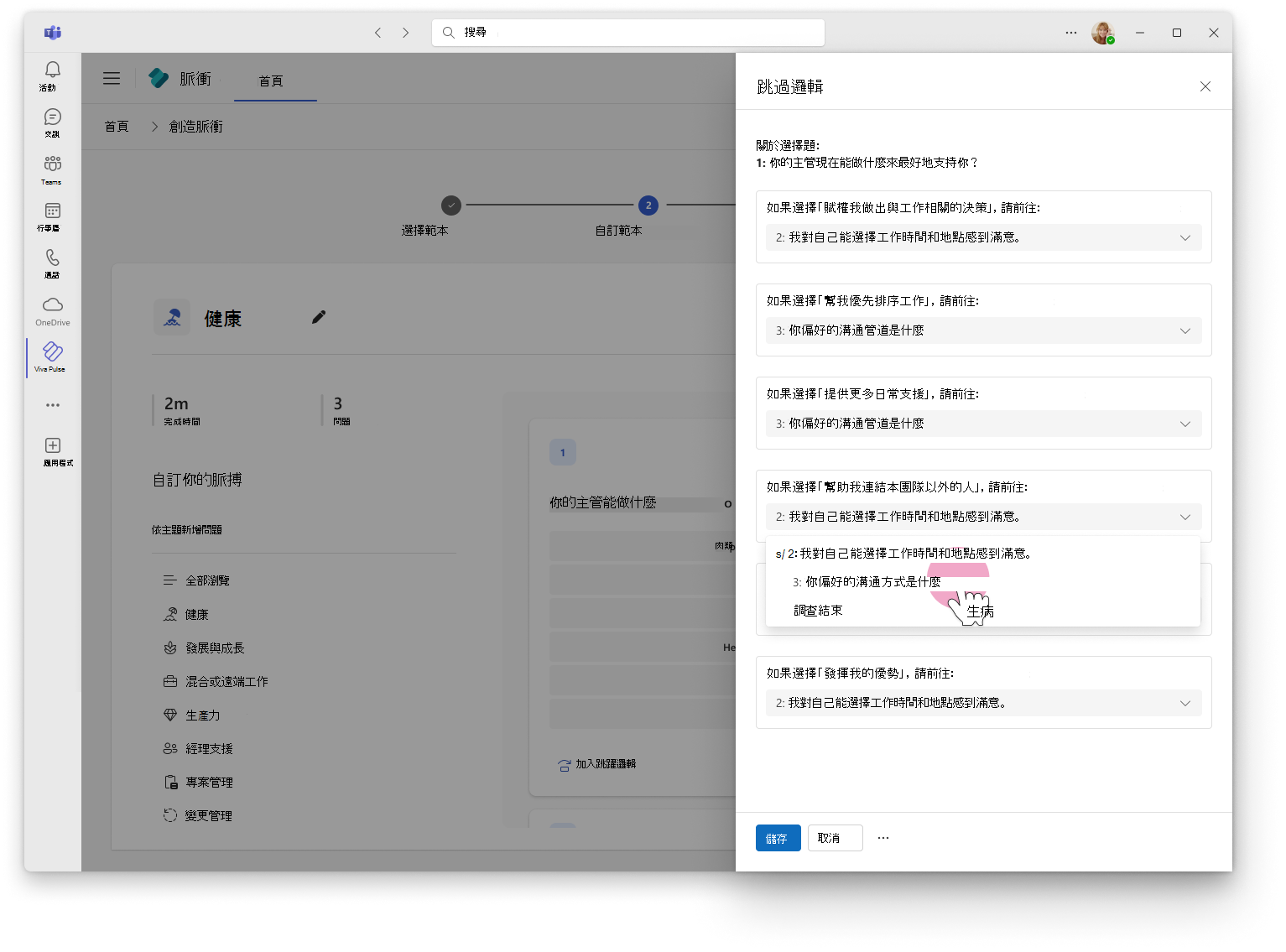
Task: Open the Teams icon in the sidebar
Action: click(x=51, y=168)
